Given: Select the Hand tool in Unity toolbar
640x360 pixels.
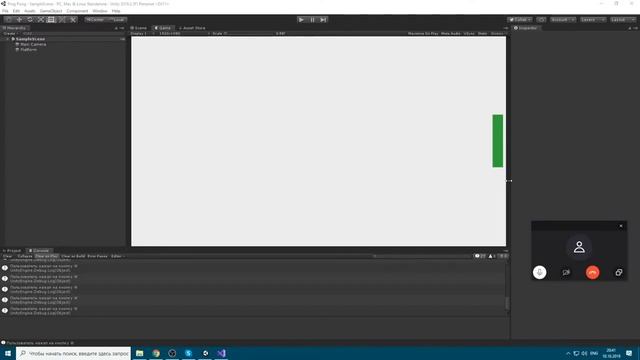Looking at the screenshot, I should pyautogui.click(x=9, y=20).
